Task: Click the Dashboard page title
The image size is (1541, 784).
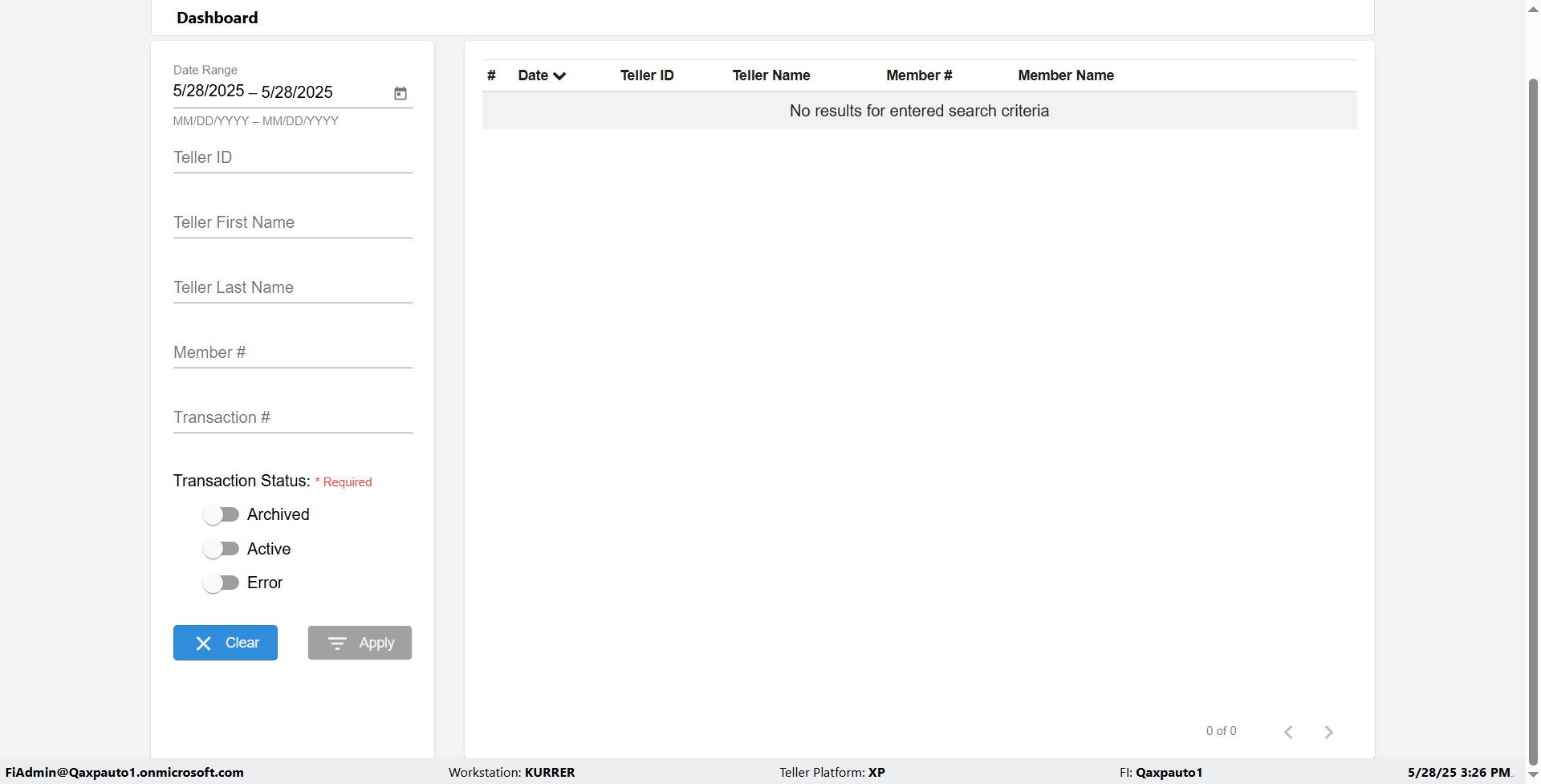Action: pyautogui.click(x=218, y=18)
